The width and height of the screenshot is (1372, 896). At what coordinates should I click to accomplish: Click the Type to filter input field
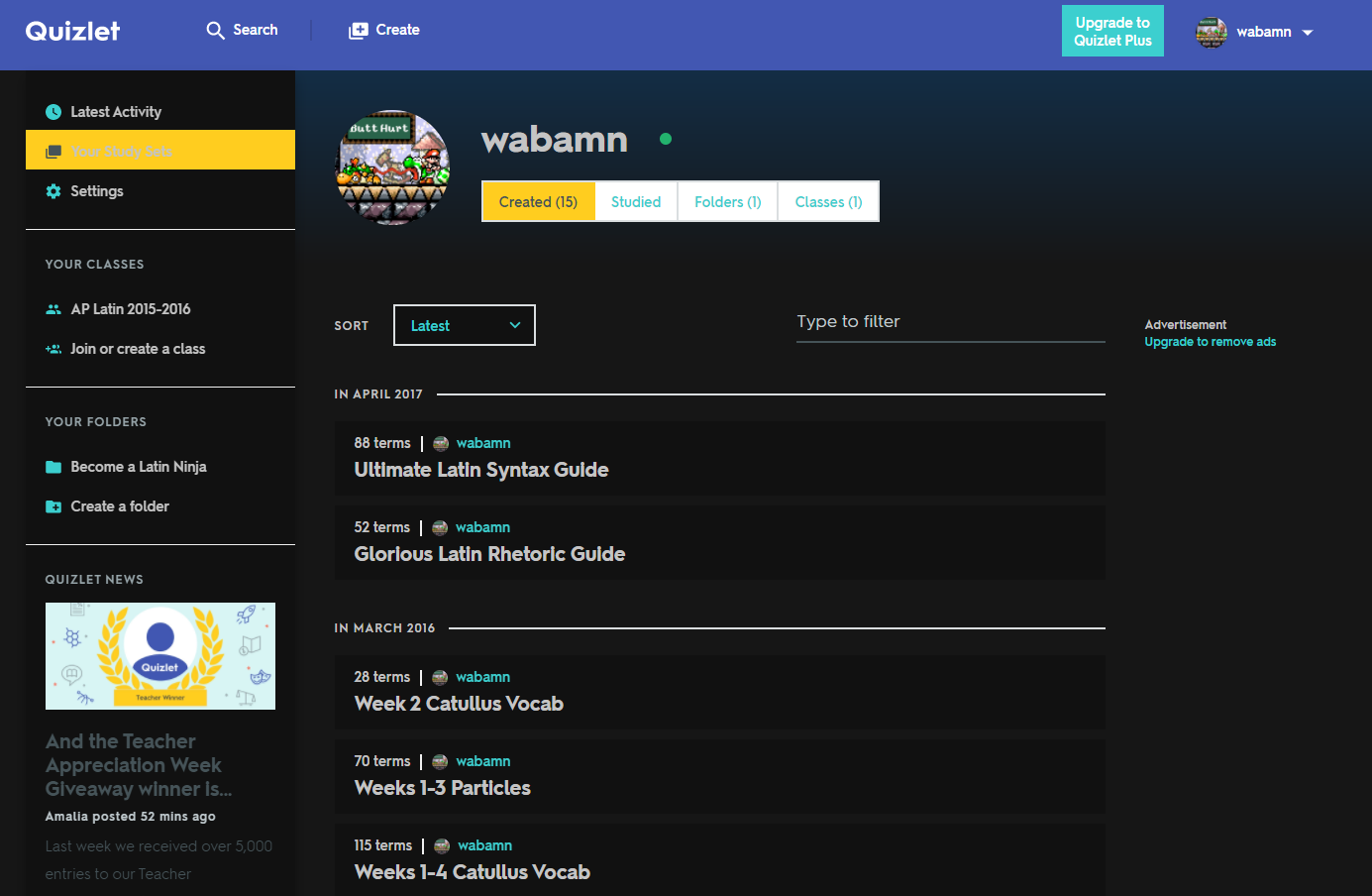pyautogui.click(x=949, y=321)
